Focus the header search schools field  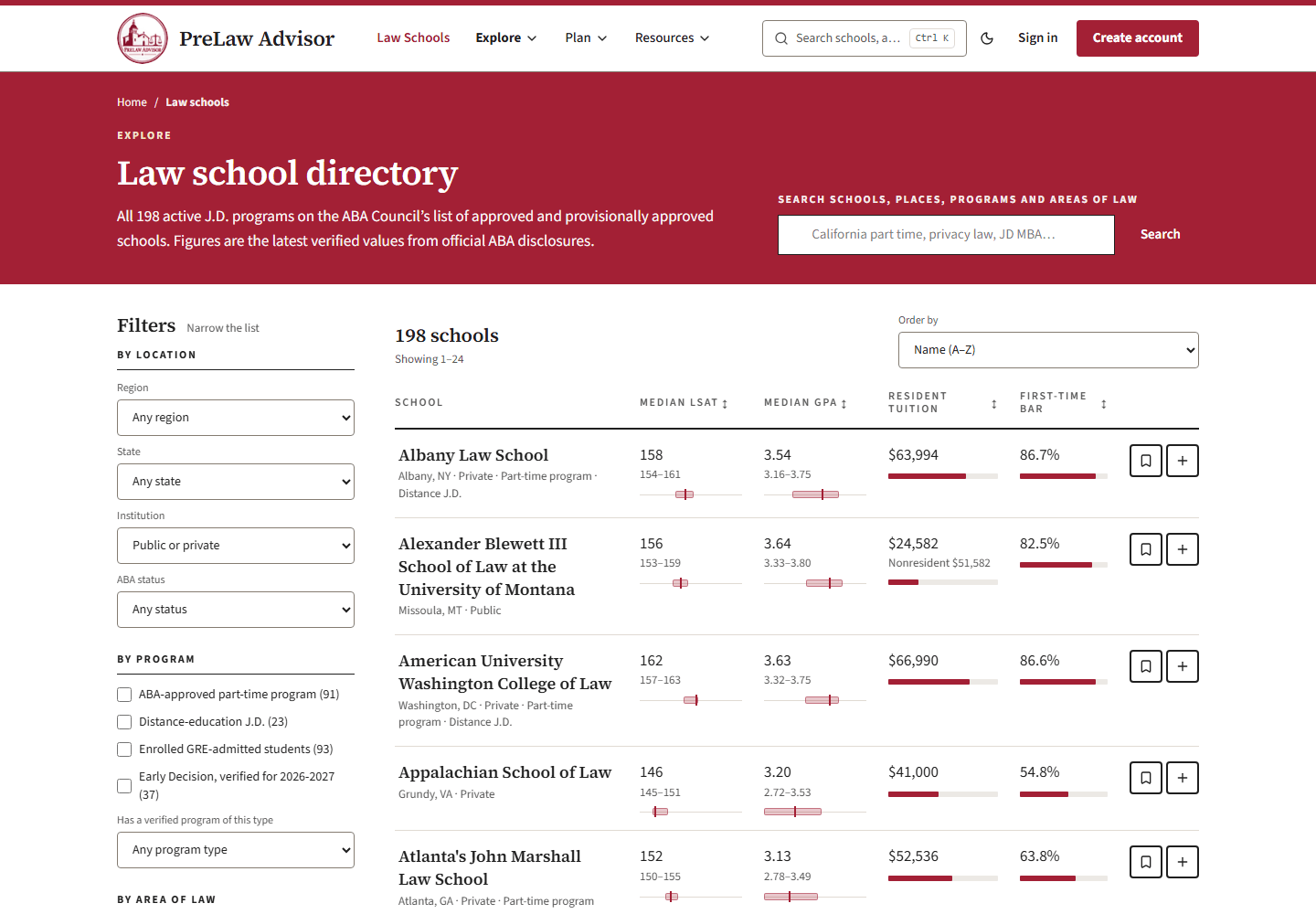pyautogui.click(x=865, y=38)
